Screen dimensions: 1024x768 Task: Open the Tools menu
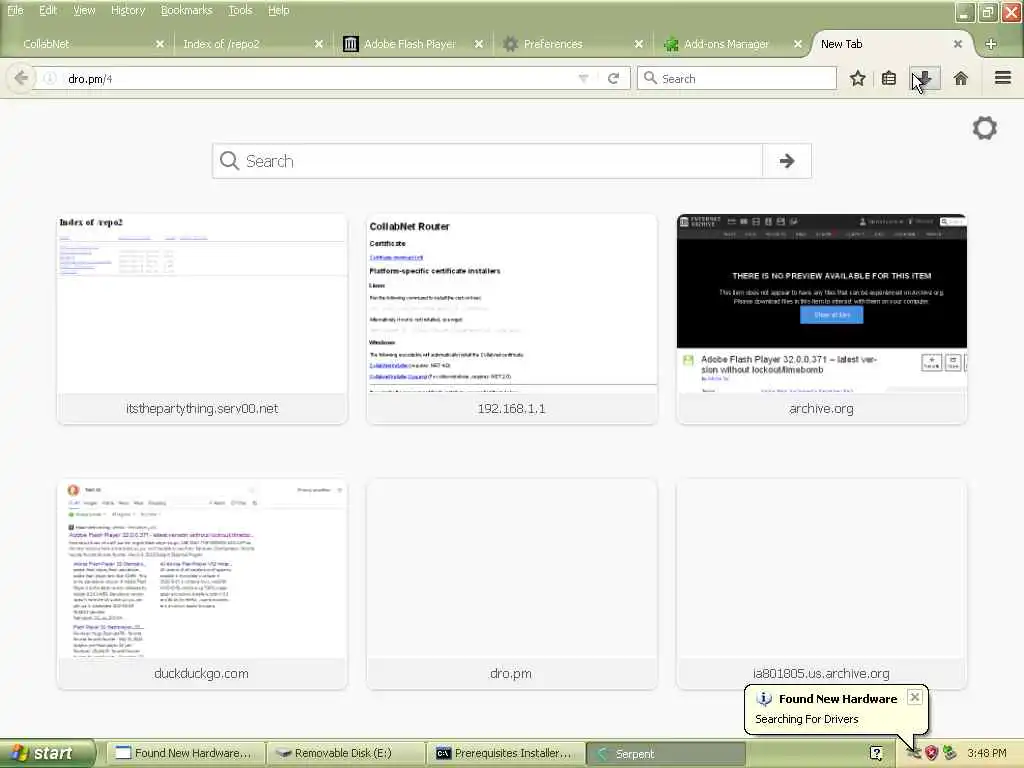coord(240,10)
